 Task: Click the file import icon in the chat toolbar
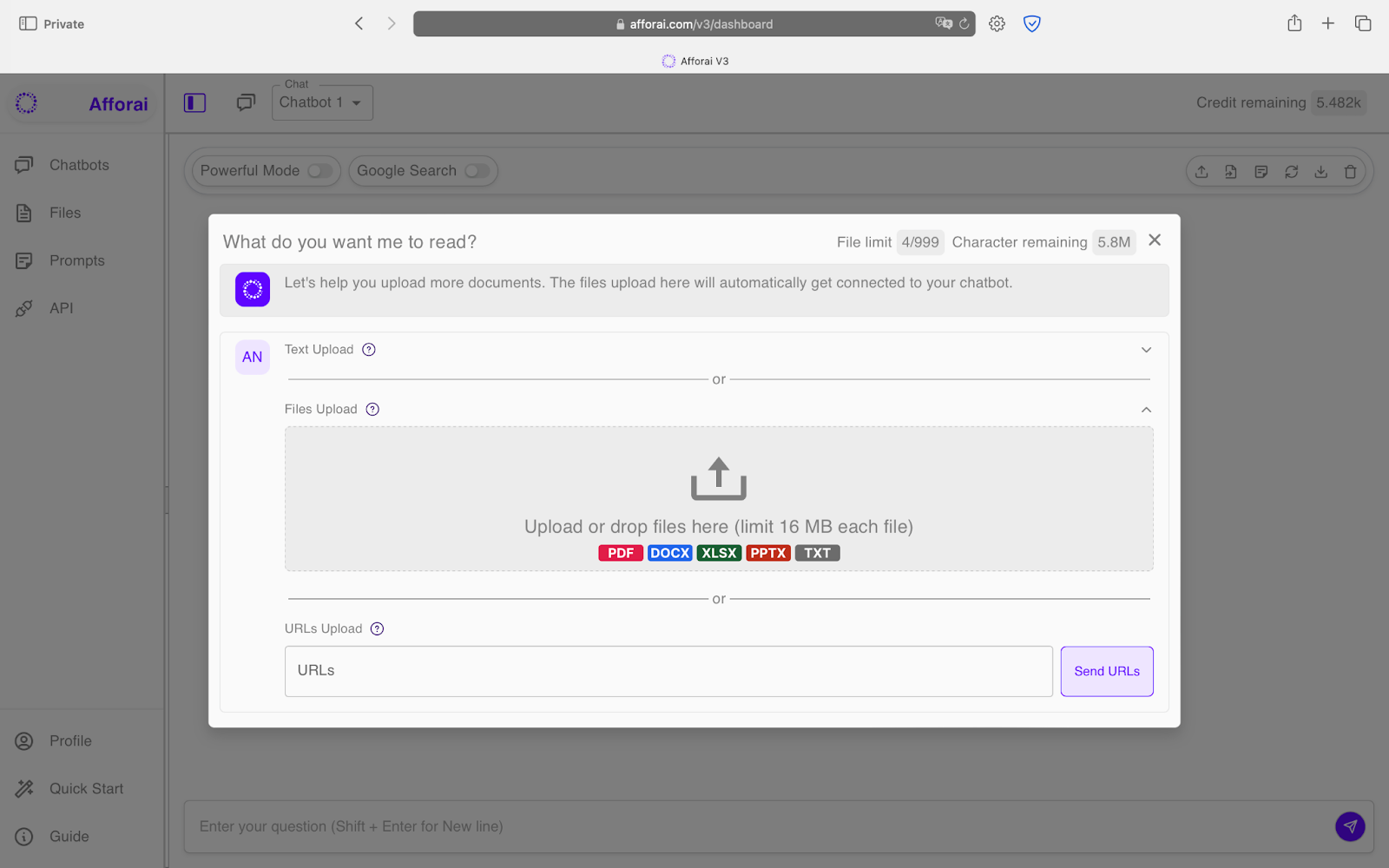[1231, 172]
